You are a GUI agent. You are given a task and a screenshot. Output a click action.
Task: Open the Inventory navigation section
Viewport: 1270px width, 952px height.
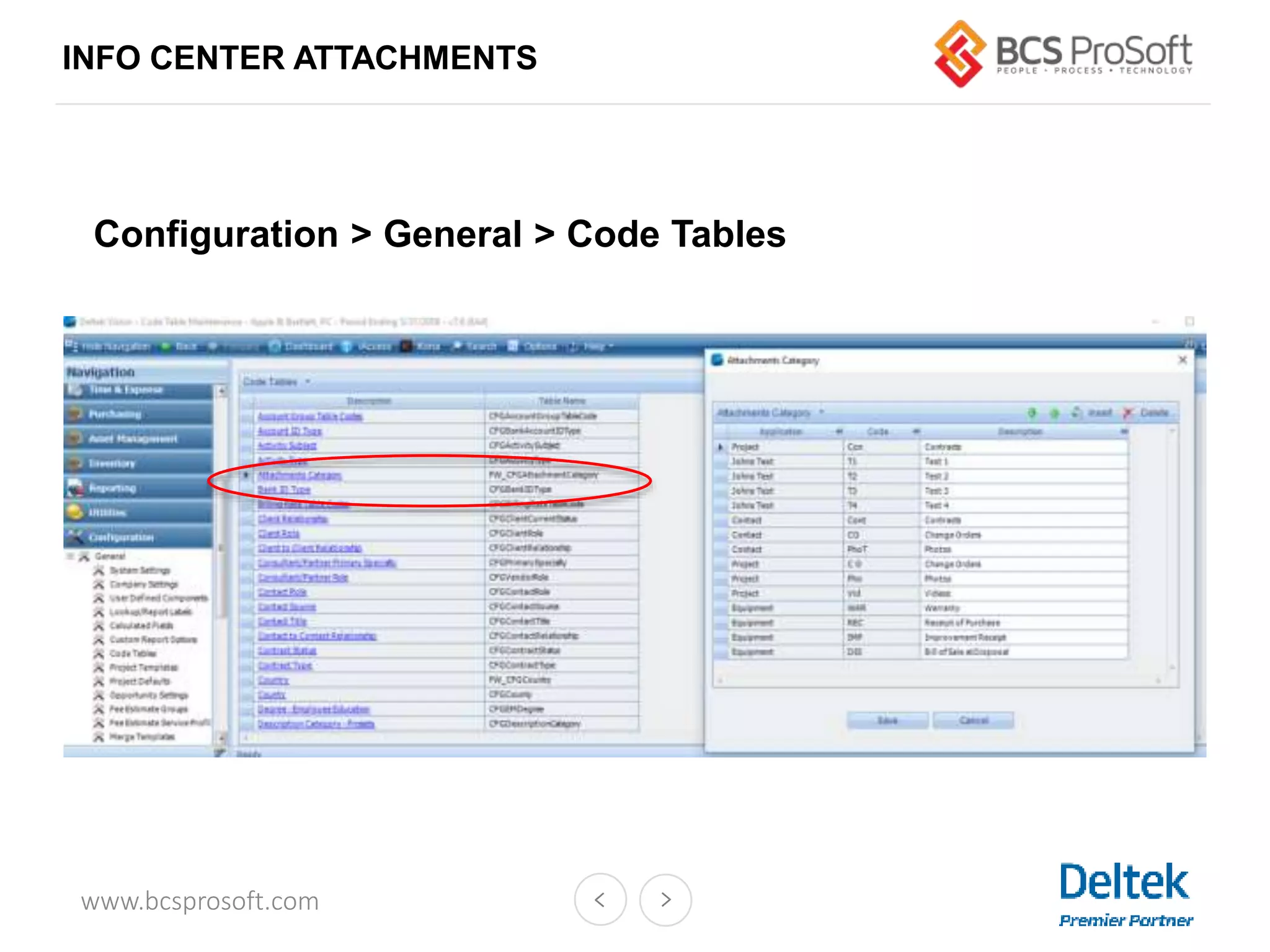coord(138,463)
